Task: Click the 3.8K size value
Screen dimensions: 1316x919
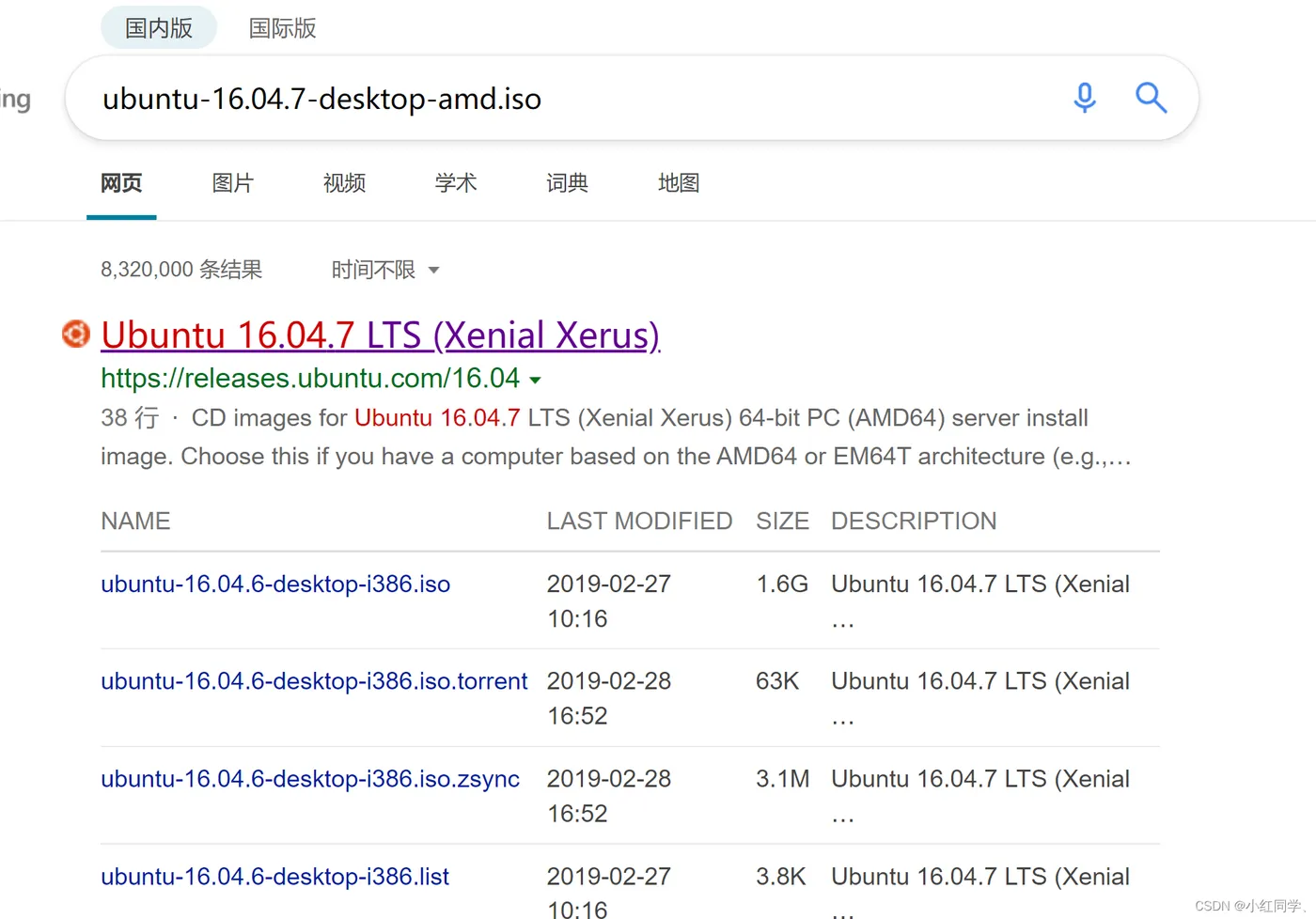Action: click(x=780, y=877)
